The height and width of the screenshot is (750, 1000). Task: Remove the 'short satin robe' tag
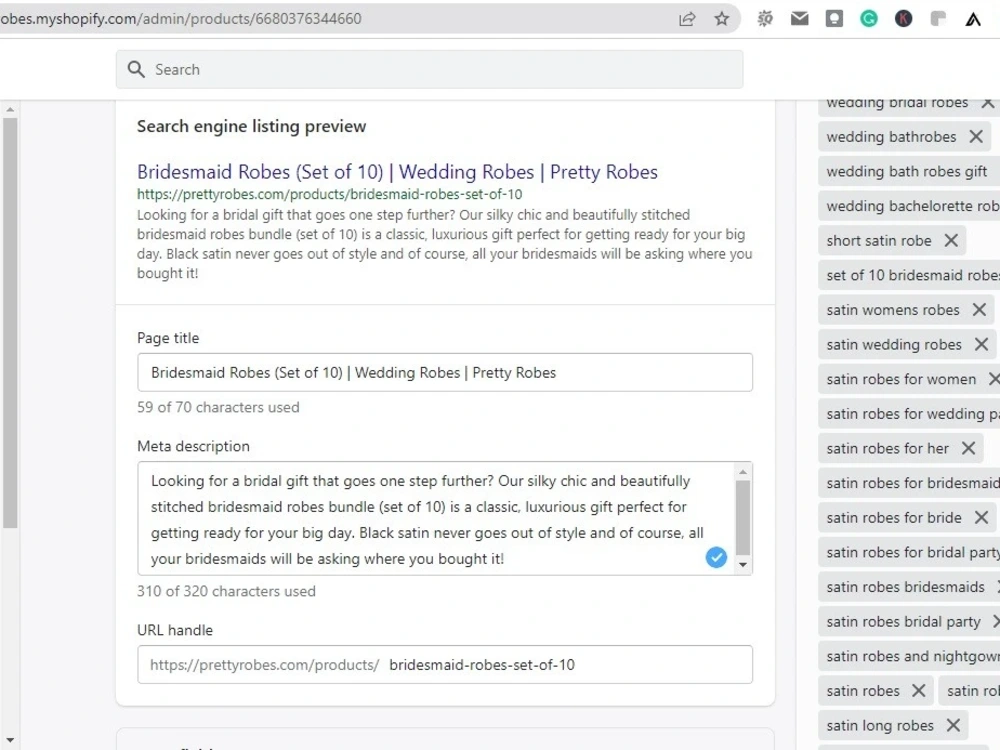(x=951, y=240)
